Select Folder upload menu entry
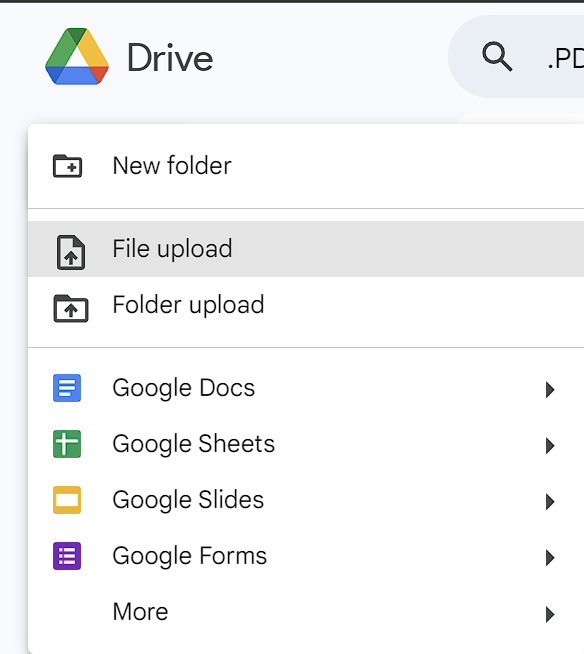This screenshot has height=654, width=584. 306,305
